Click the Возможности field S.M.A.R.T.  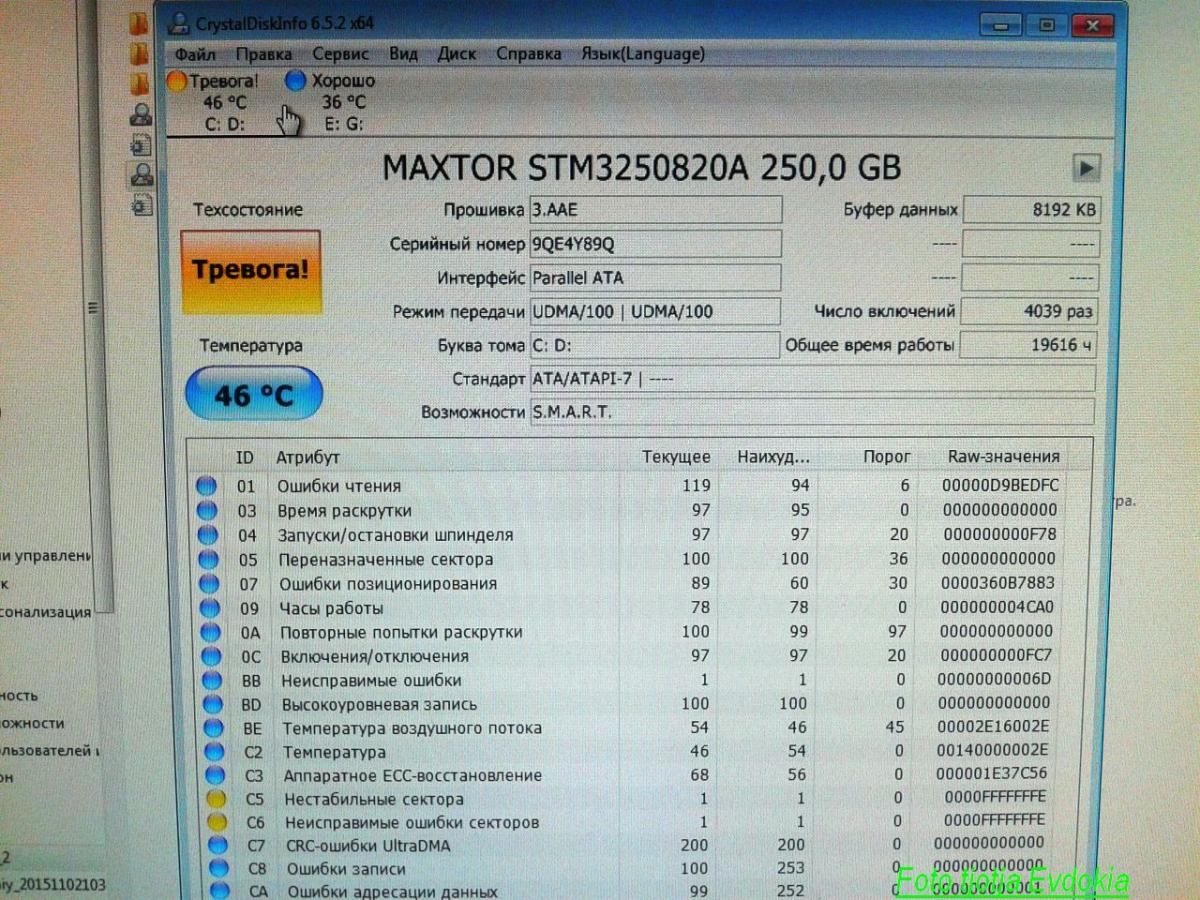coord(812,412)
